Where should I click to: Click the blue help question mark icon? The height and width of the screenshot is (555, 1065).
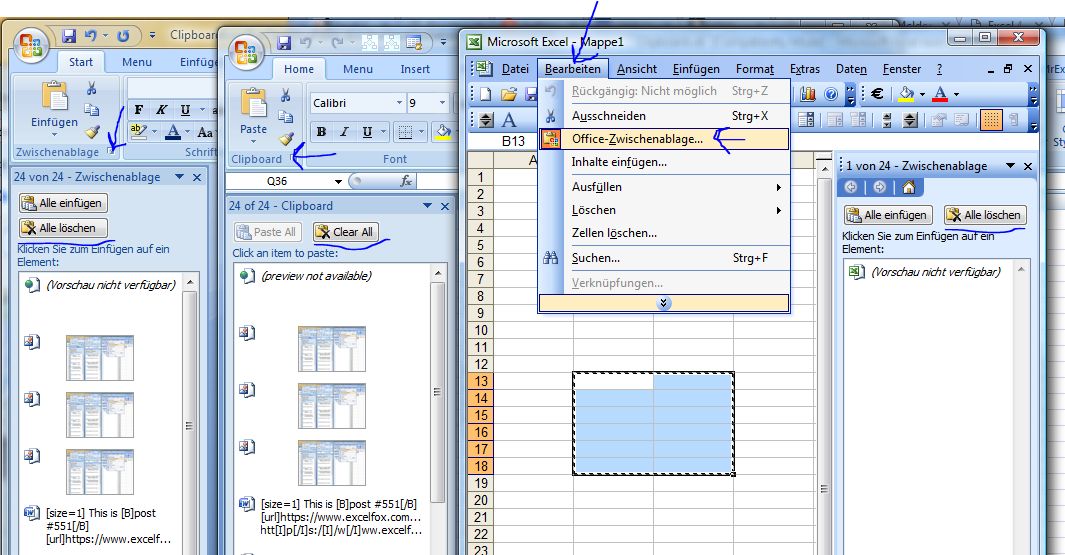coord(831,94)
